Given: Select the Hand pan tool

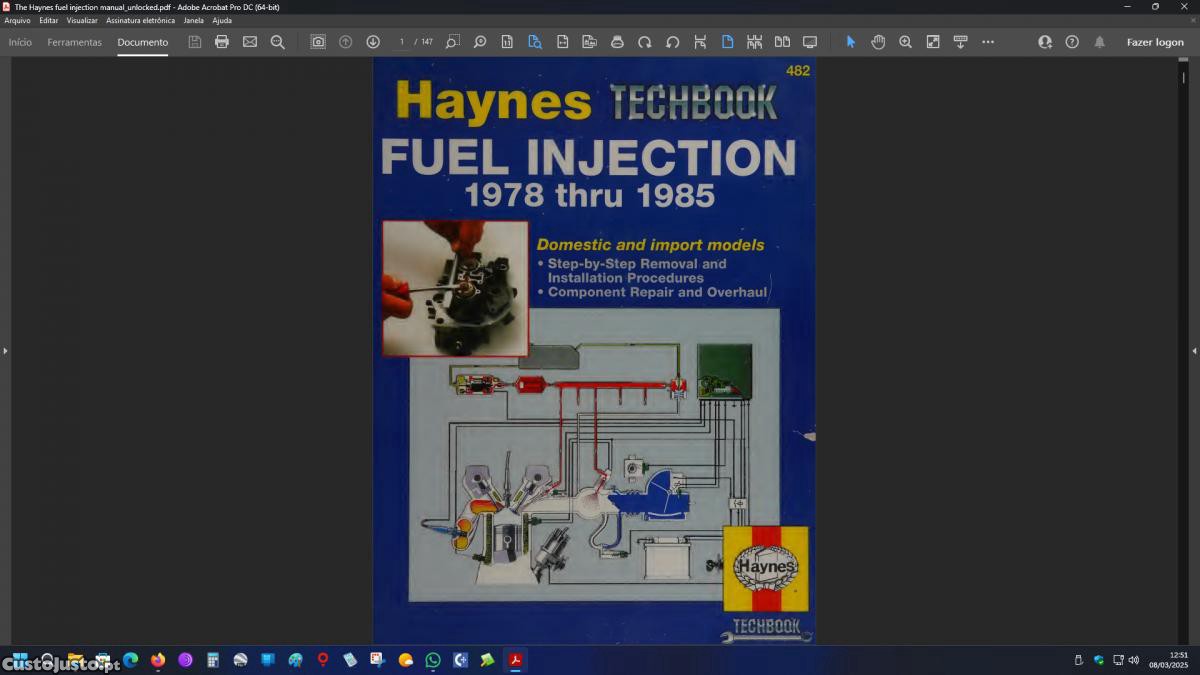Looking at the screenshot, I should tap(878, 42).
